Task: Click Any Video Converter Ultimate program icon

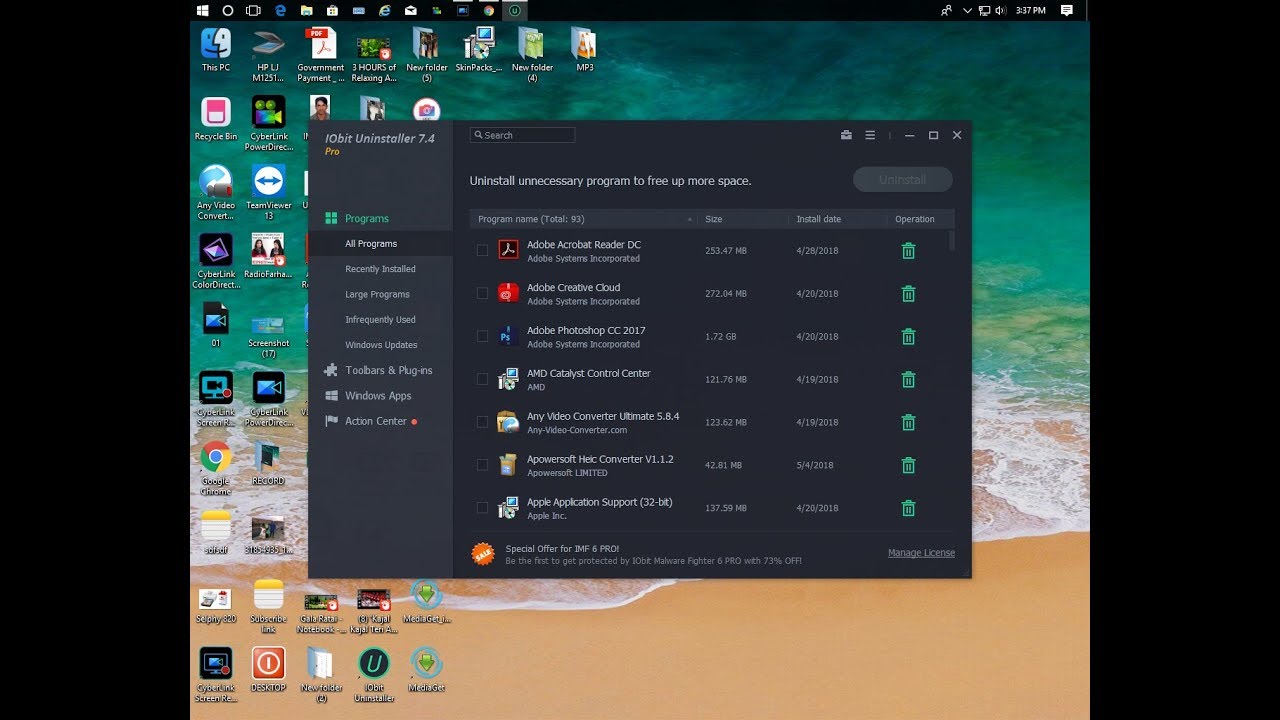Action: click(508, 422)
